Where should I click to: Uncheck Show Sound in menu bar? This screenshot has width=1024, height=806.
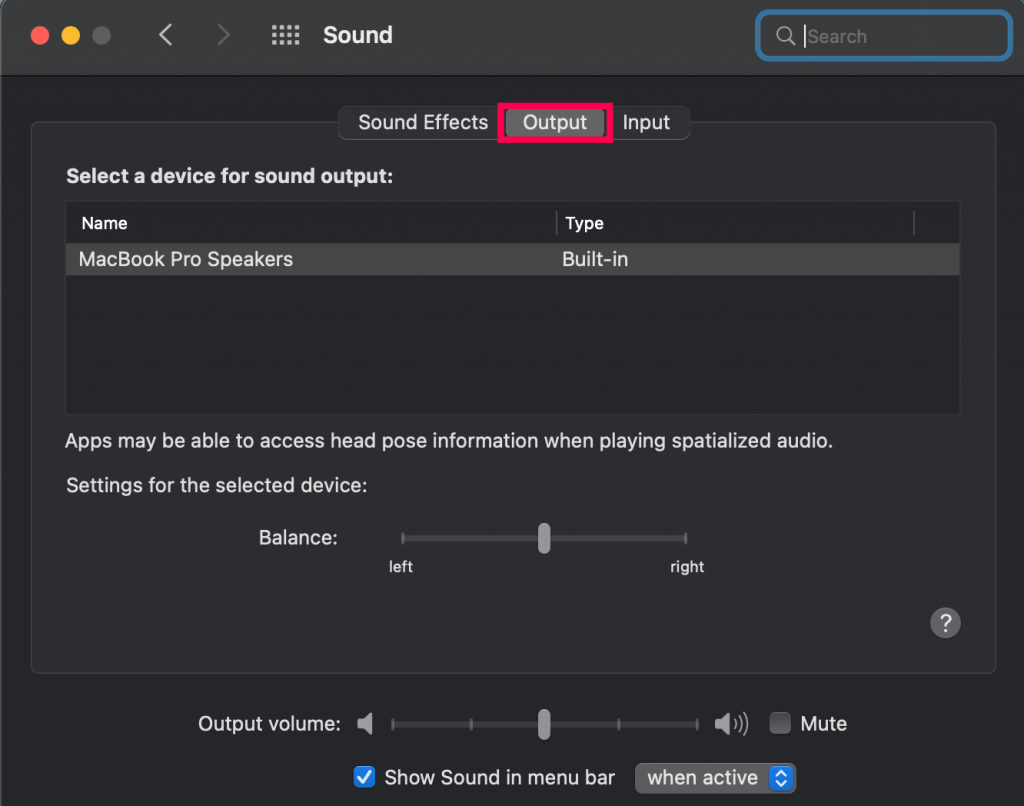[x=364, y=777]
